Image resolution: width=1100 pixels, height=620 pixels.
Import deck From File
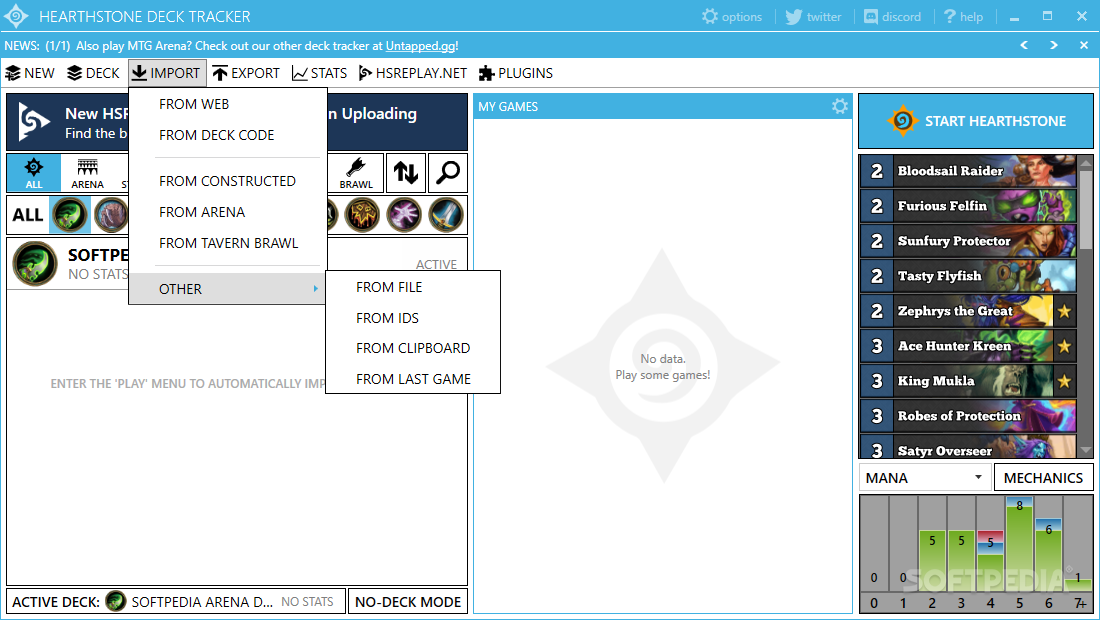point(412,287)
